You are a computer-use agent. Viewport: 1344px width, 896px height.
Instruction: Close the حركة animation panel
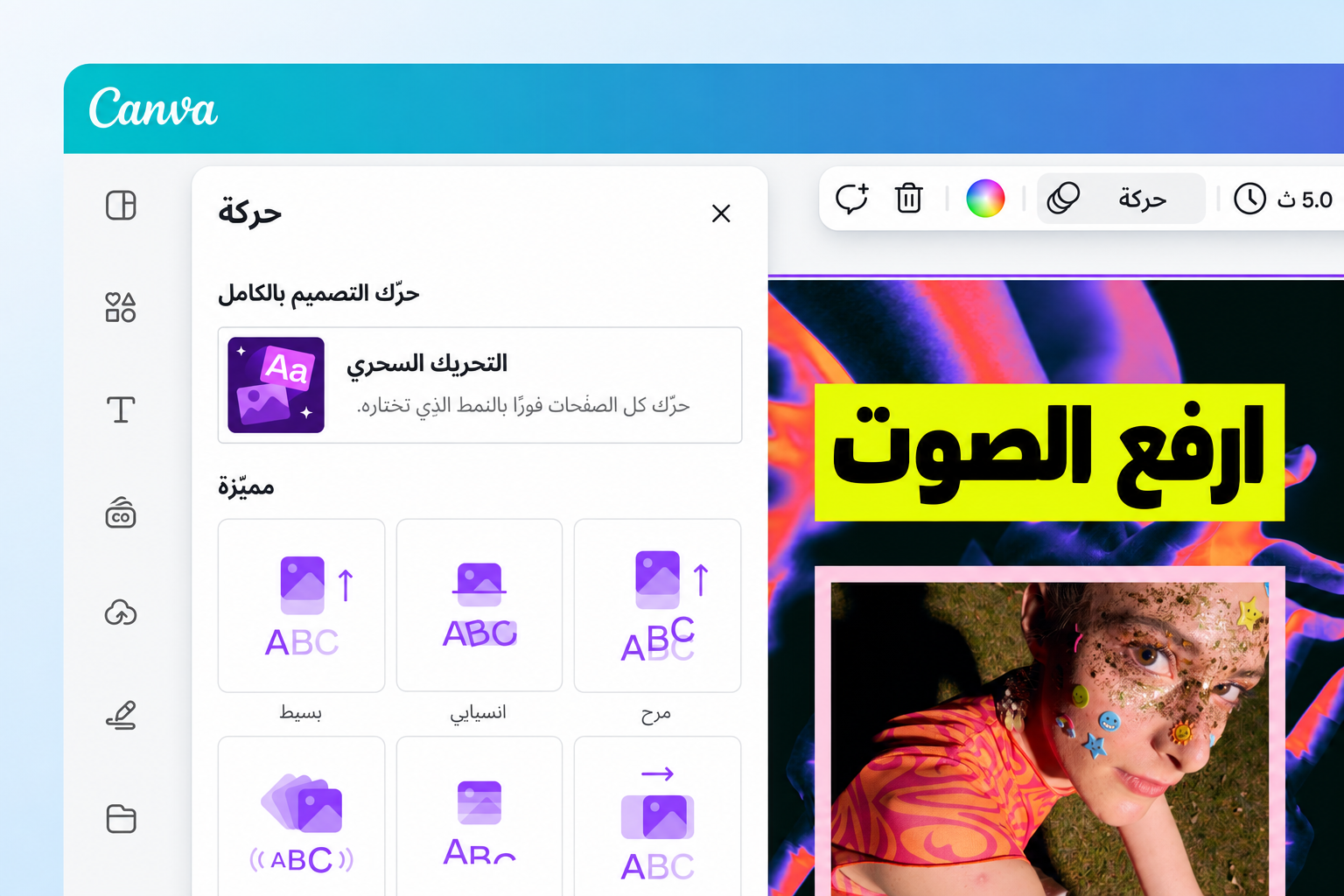721,213
